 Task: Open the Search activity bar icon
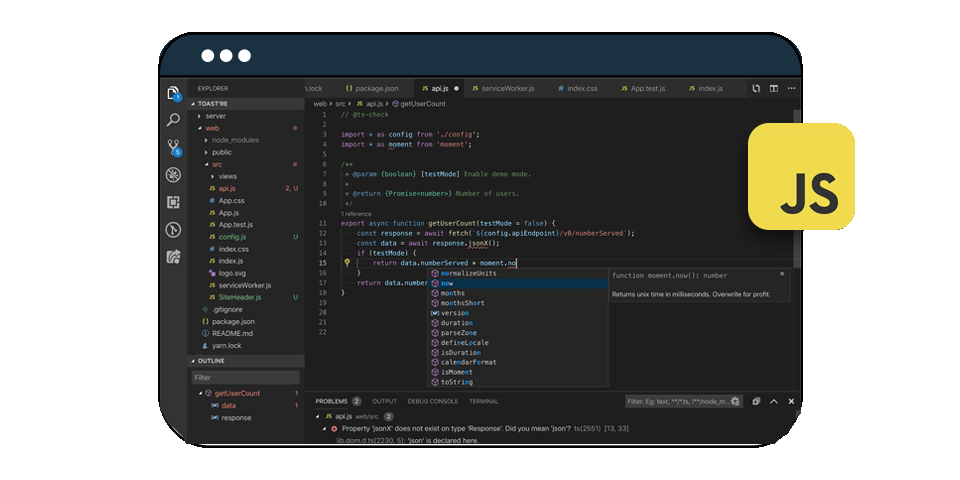point(173,120)
